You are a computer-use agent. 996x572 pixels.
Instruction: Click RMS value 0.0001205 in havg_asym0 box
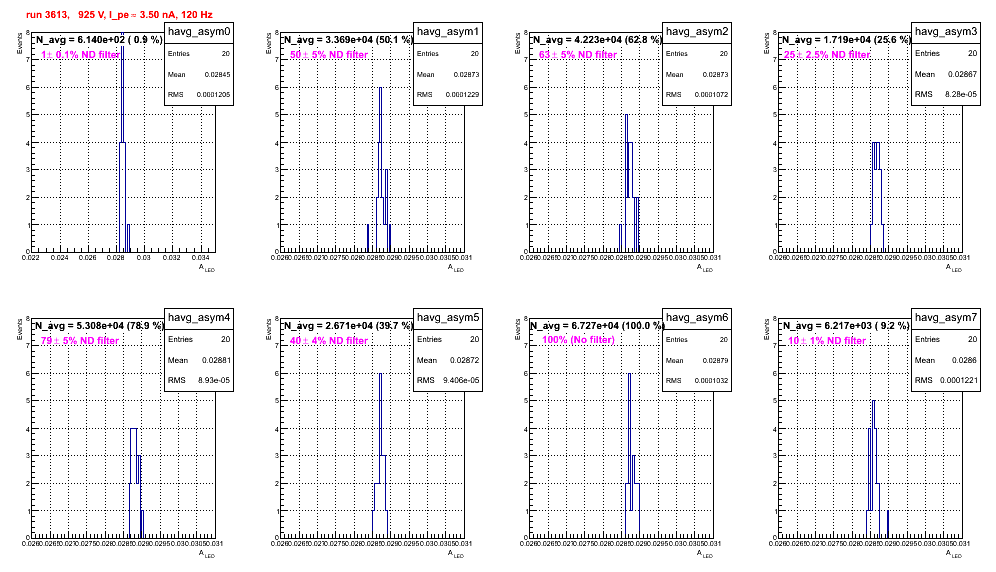213,94
